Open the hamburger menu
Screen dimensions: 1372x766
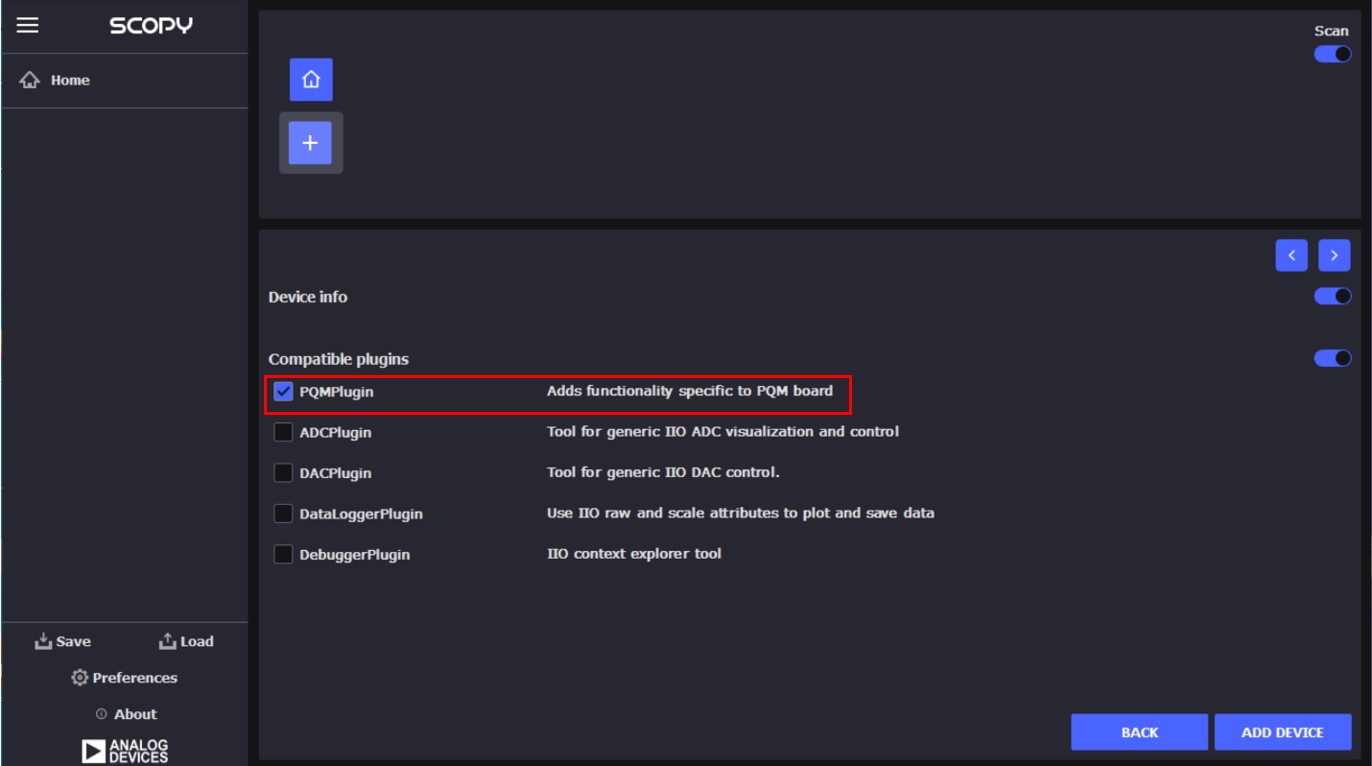[28, 25]
